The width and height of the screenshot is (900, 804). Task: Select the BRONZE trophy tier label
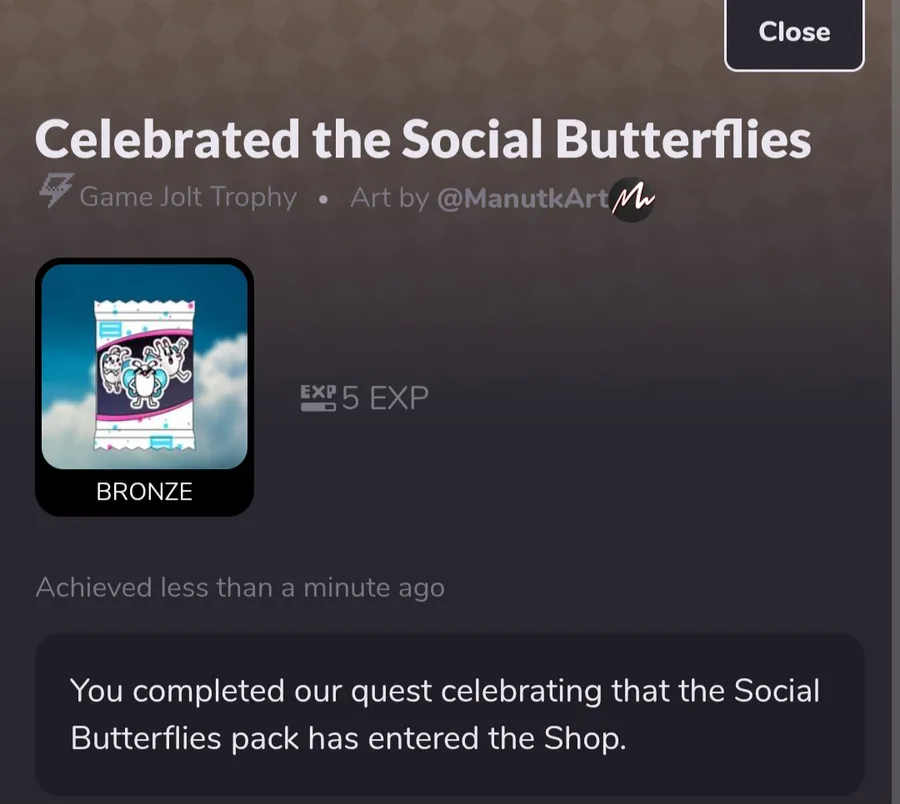pos(144,492)
